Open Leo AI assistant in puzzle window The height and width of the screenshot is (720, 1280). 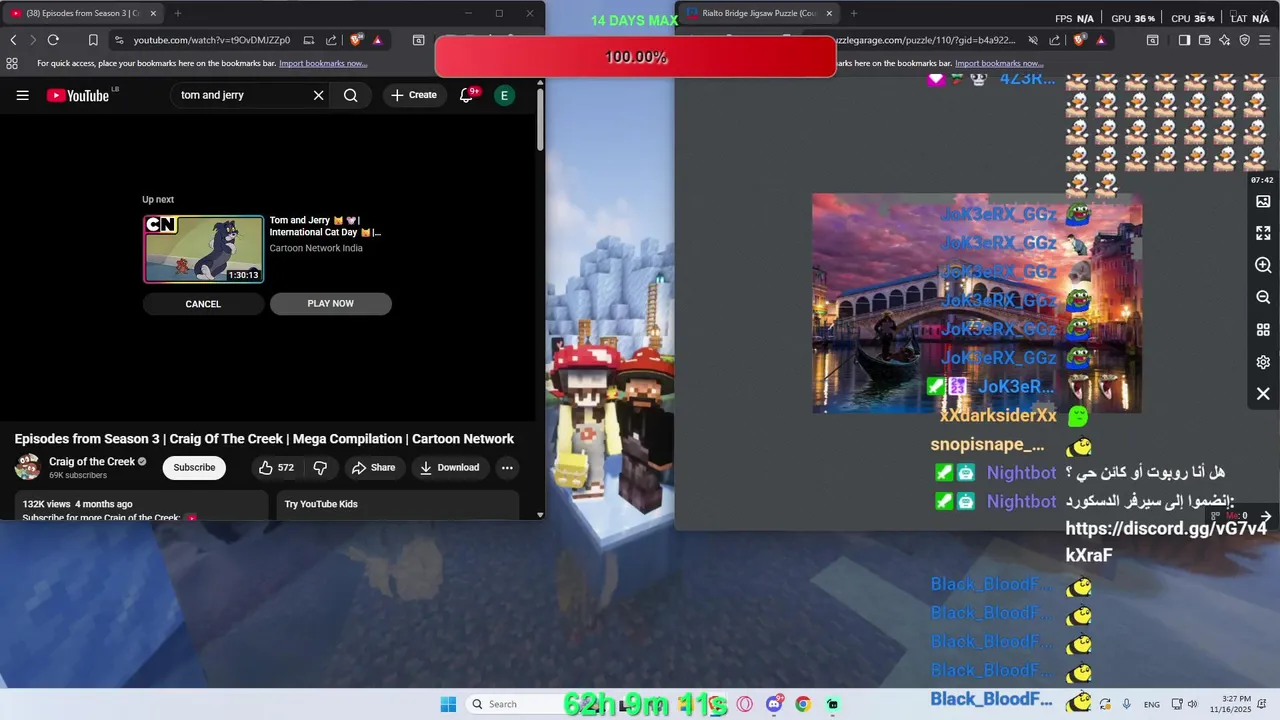tap(1224, 40)
